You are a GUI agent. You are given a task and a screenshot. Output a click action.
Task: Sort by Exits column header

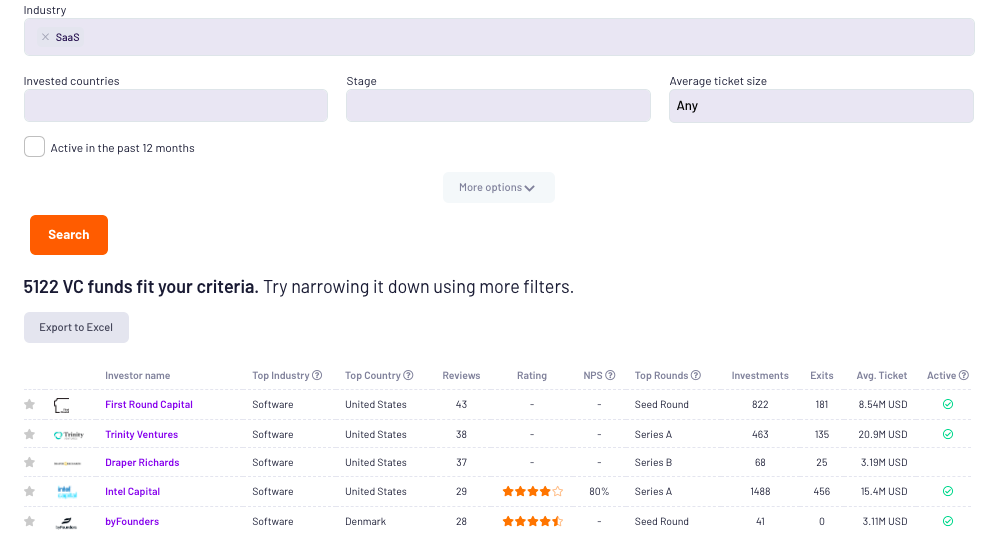click(x=821, y=376)
